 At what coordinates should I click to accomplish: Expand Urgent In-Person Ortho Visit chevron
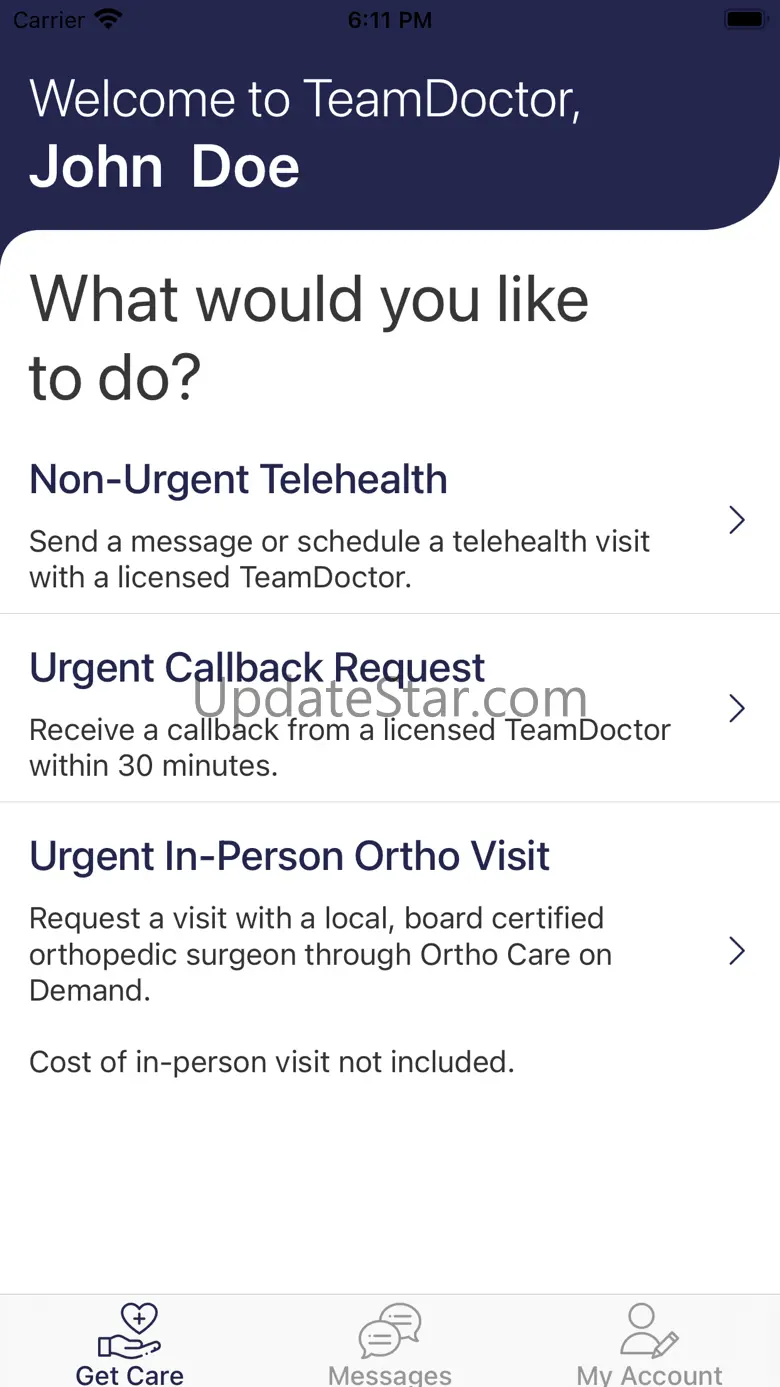[x=737, y=951]
